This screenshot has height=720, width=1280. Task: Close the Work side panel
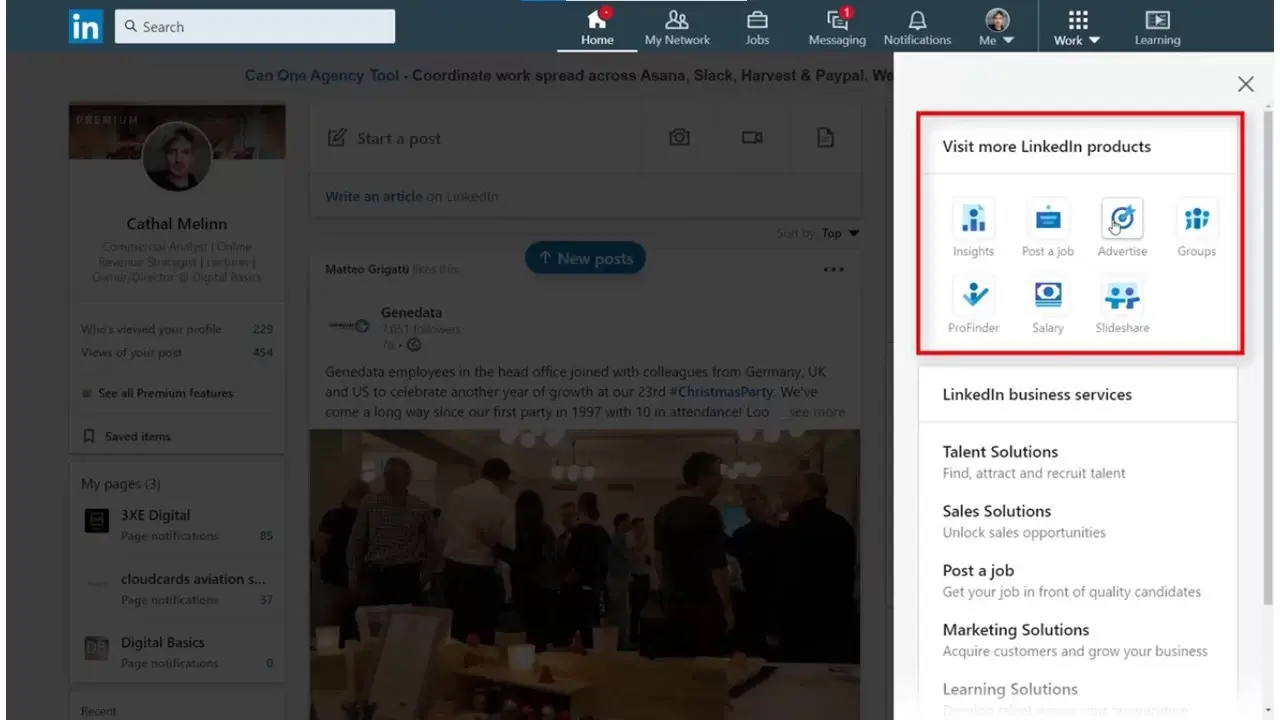(x=1245, y=84)
